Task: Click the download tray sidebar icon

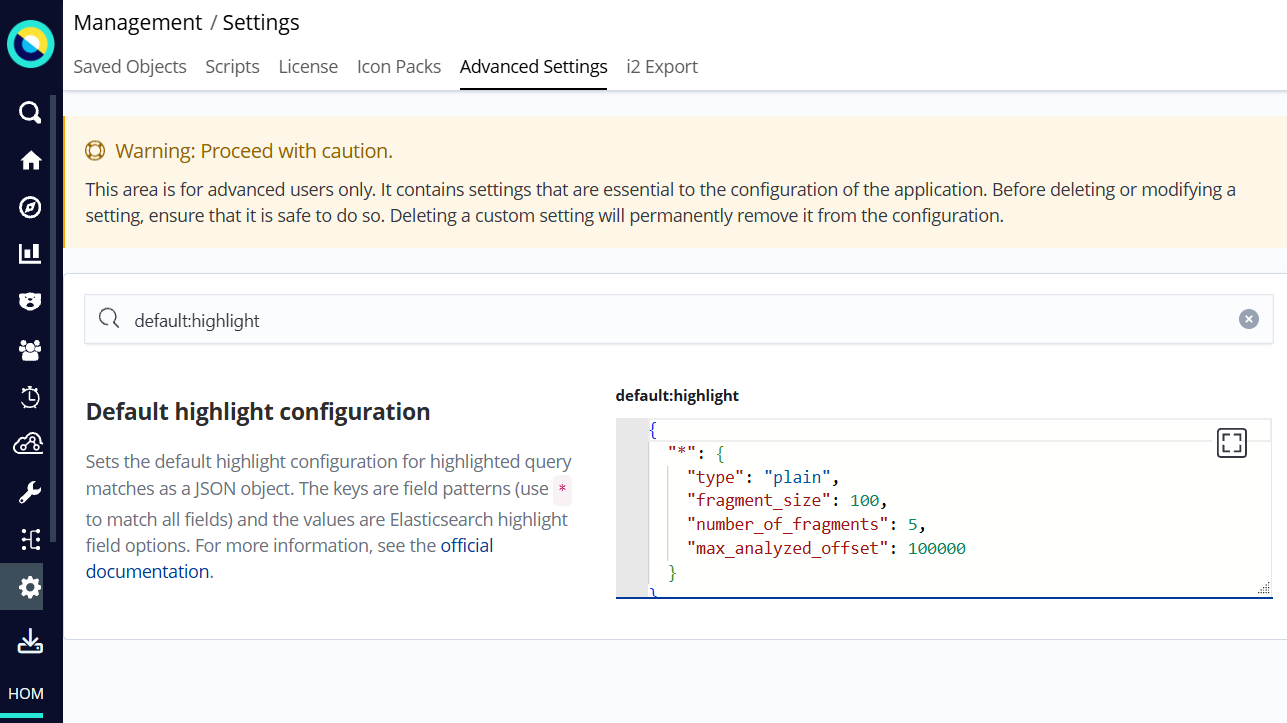Action: tap(30, 641)
